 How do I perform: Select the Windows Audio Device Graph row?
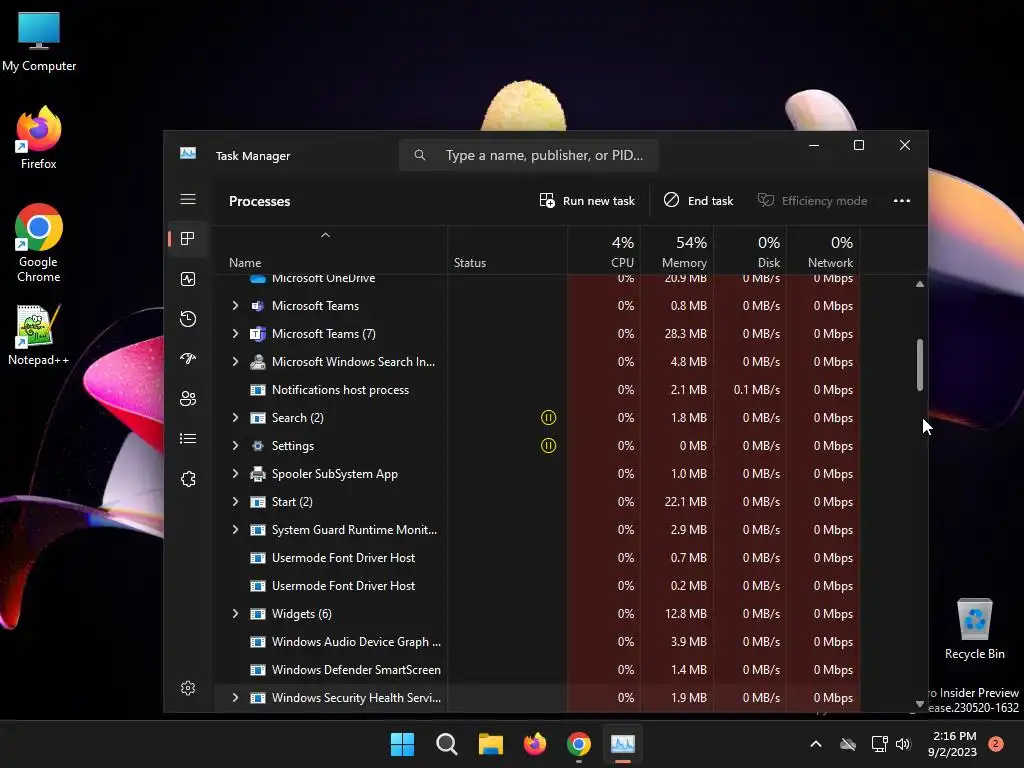[536, 642]
